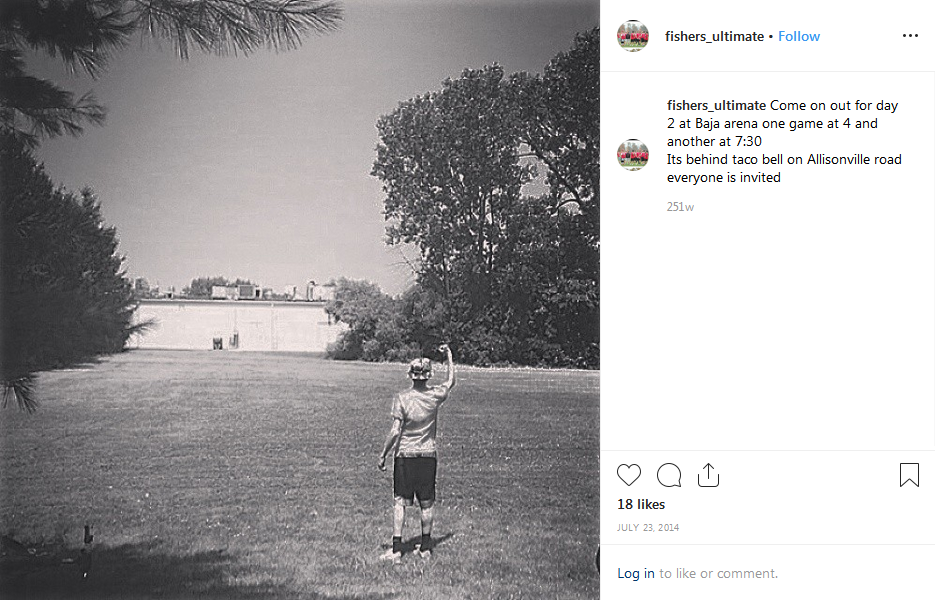Share the post using the share icon
Image resolution: width=935 pixels, height=600 pixels.
[x=708, y=475]
